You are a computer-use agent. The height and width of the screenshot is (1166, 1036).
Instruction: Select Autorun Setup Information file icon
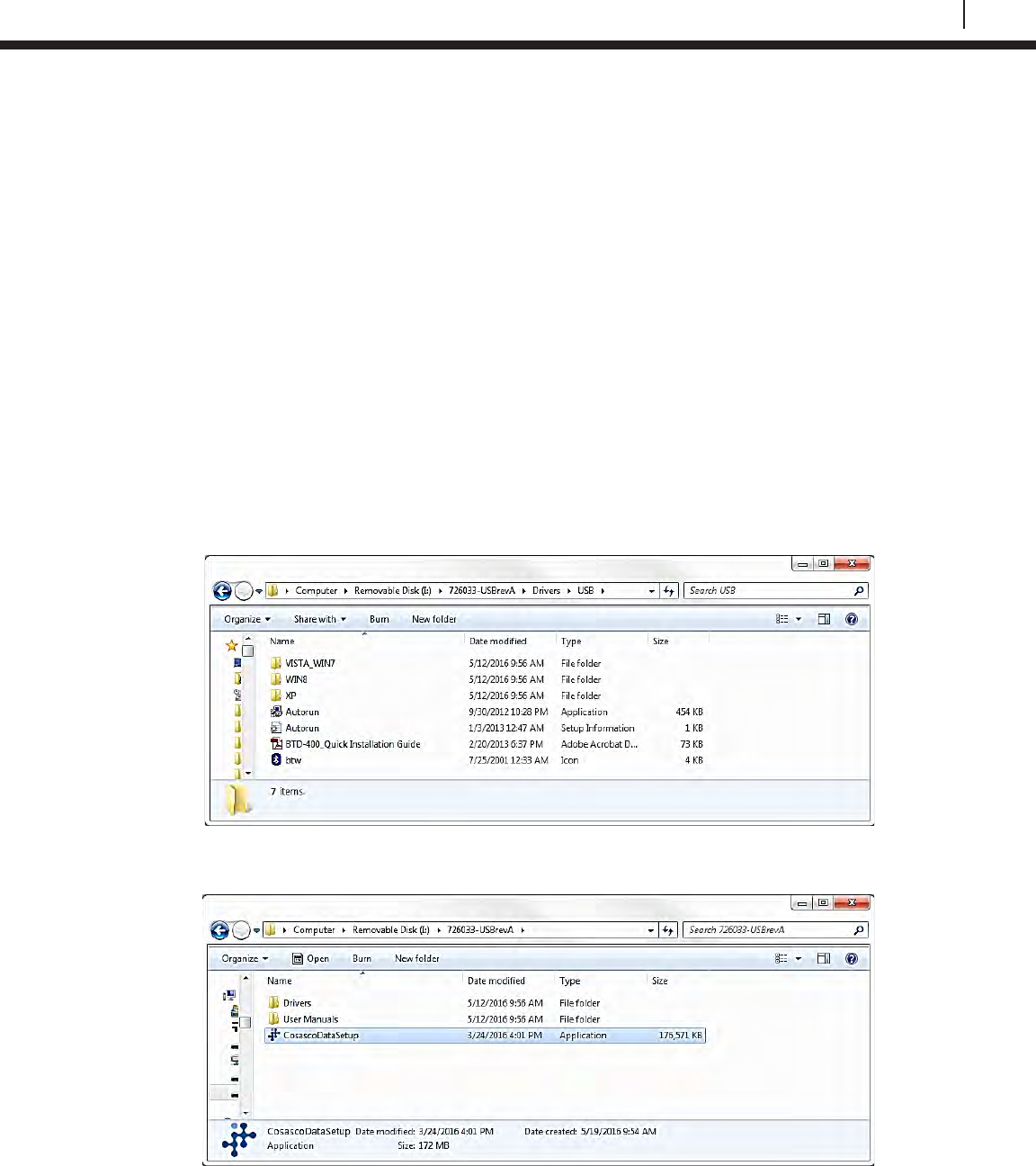(x=276, y=728)
